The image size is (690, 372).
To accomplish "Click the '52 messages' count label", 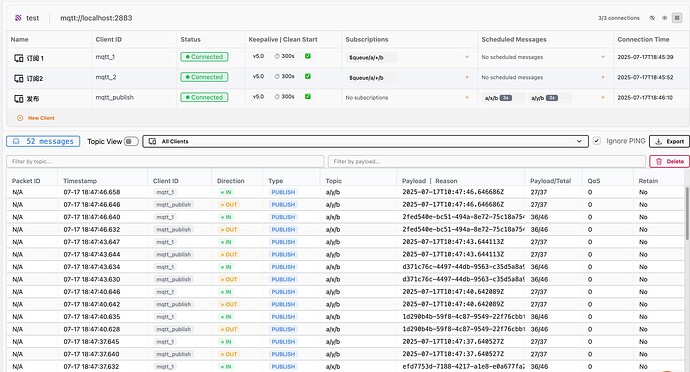I will (50, 141).
